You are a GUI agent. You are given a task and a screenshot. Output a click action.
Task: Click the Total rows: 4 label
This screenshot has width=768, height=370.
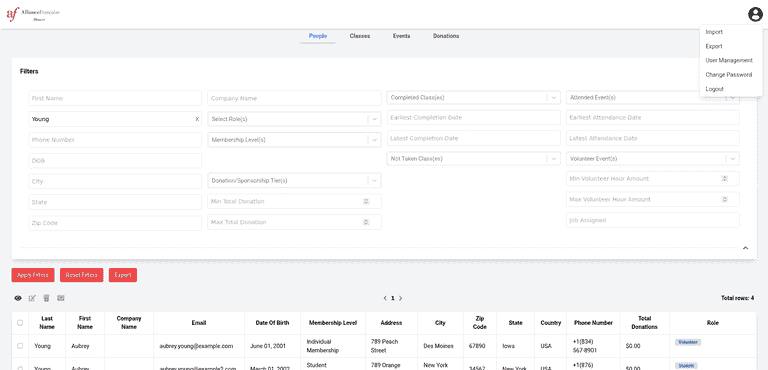pos(738,298)
